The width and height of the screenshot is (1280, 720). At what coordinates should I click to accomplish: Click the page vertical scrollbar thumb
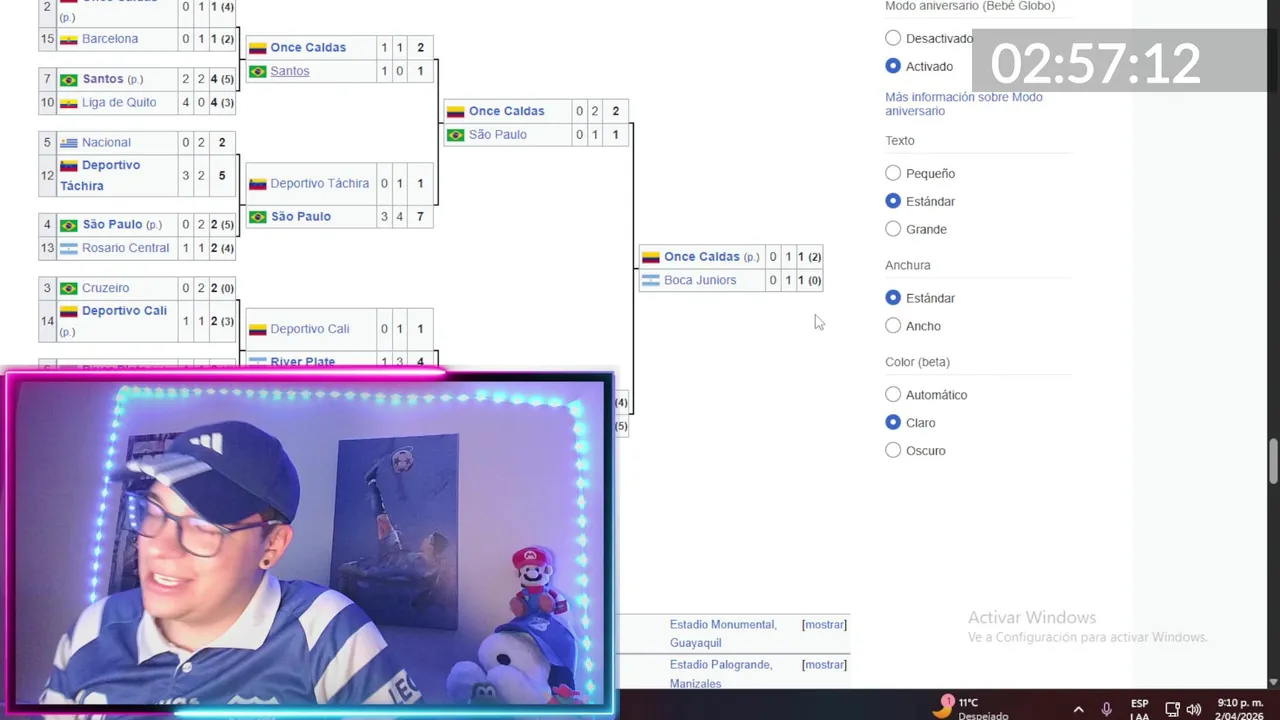(x=1273, y=461)
